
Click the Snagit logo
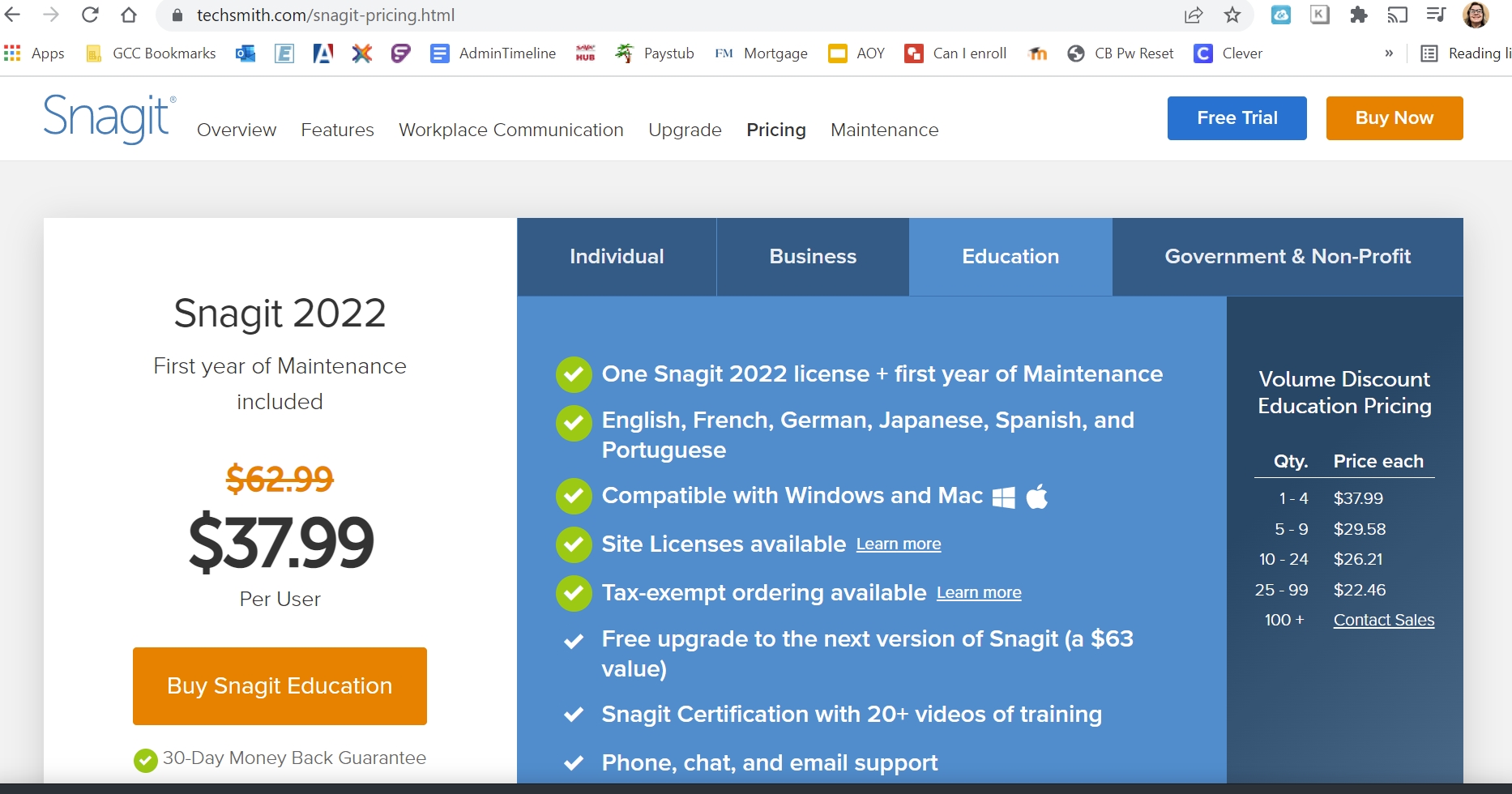(x=109, y=118)
